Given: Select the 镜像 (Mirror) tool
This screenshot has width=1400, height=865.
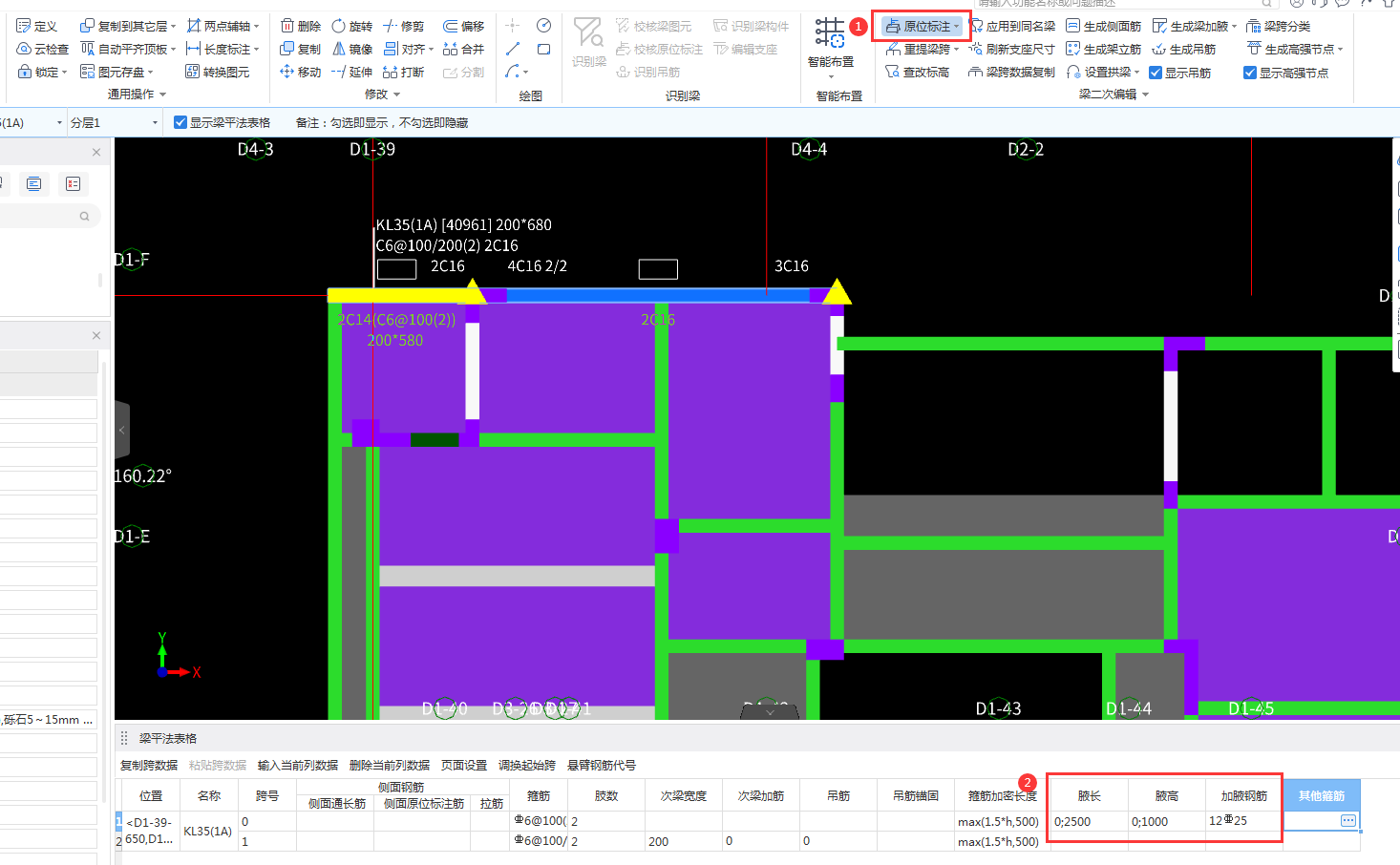Looking at the screenshot, I should (351, 49).
